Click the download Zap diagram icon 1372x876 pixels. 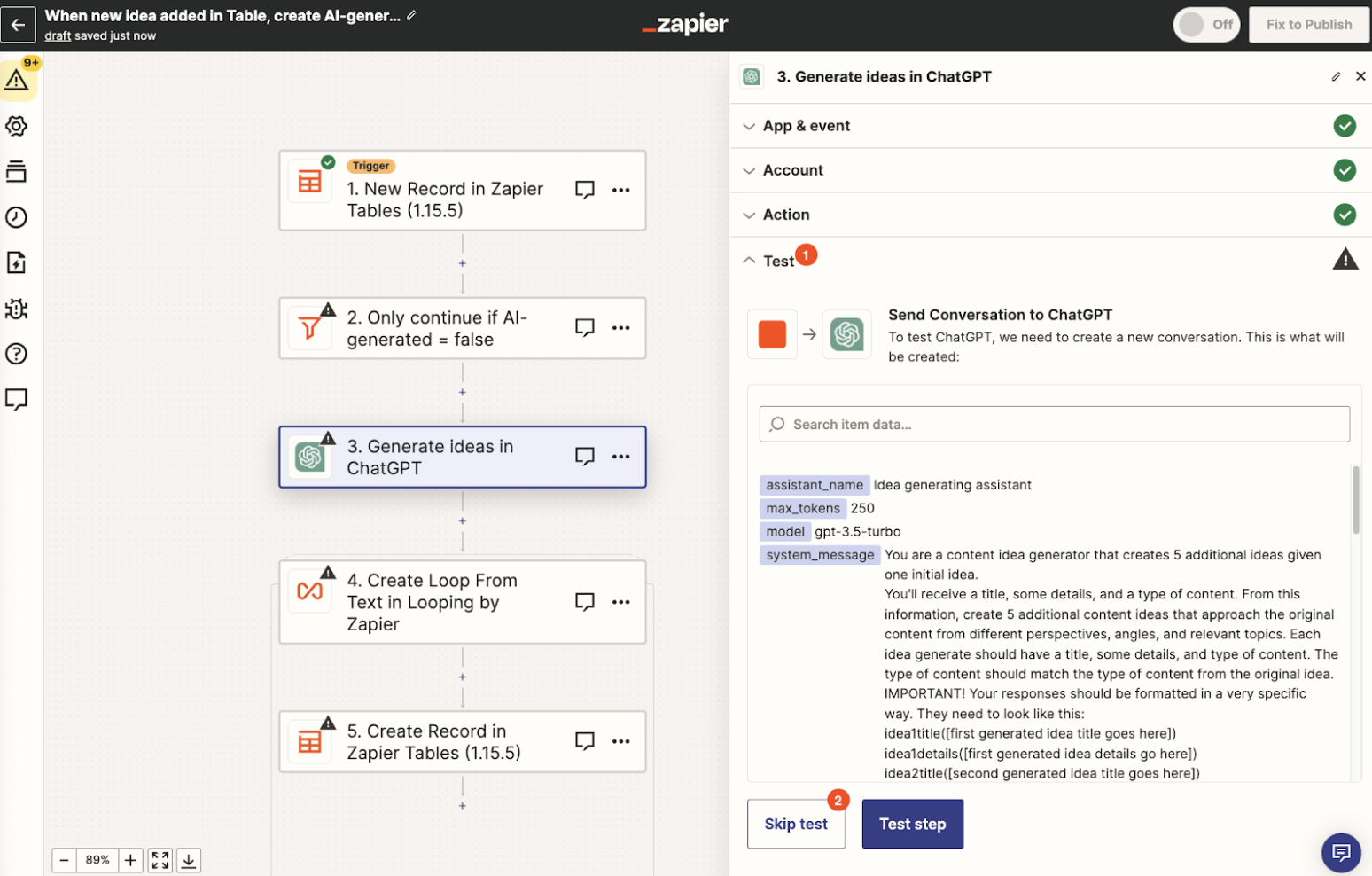point(188,859)
